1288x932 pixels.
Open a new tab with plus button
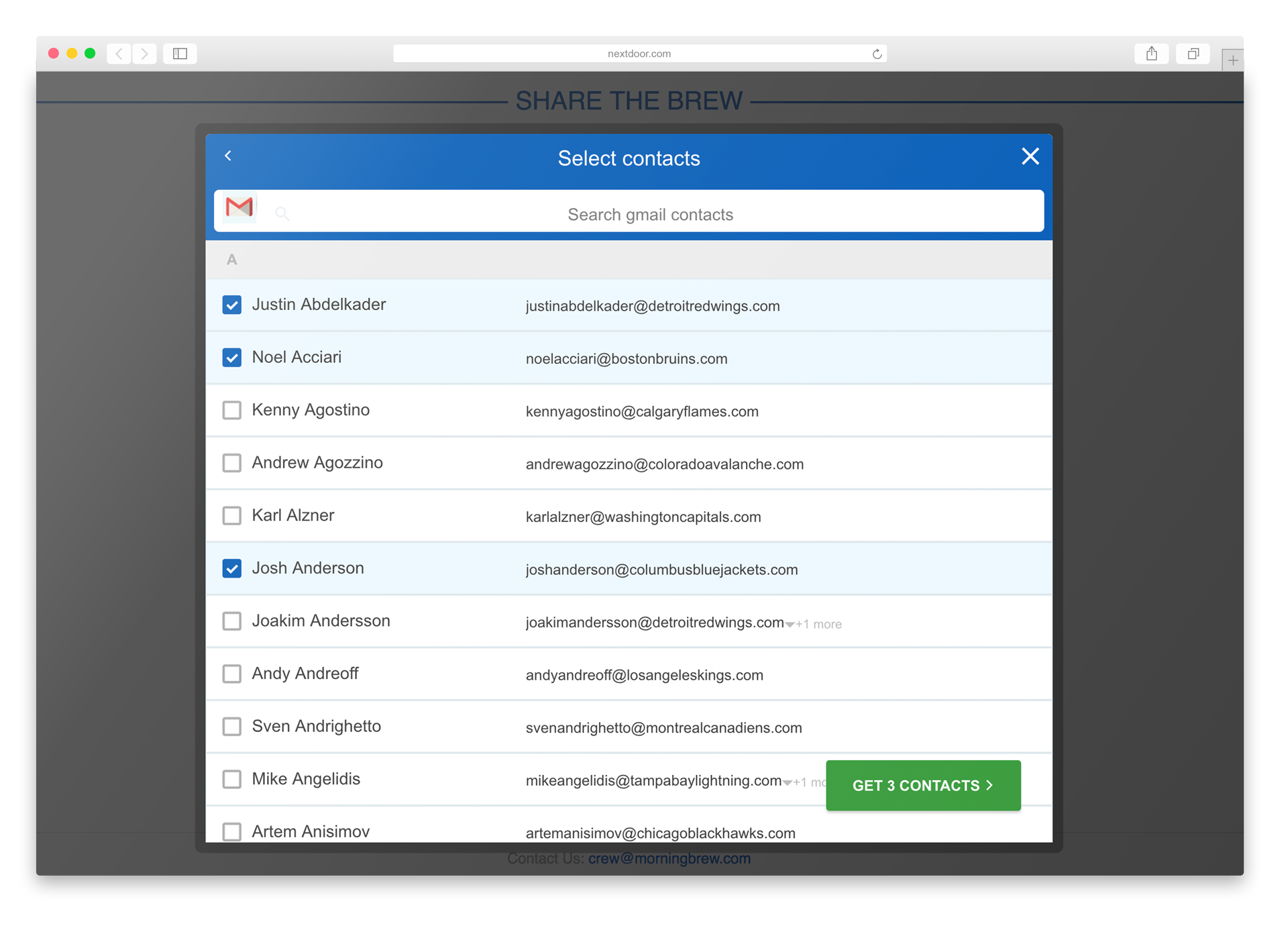point(1232,60)
